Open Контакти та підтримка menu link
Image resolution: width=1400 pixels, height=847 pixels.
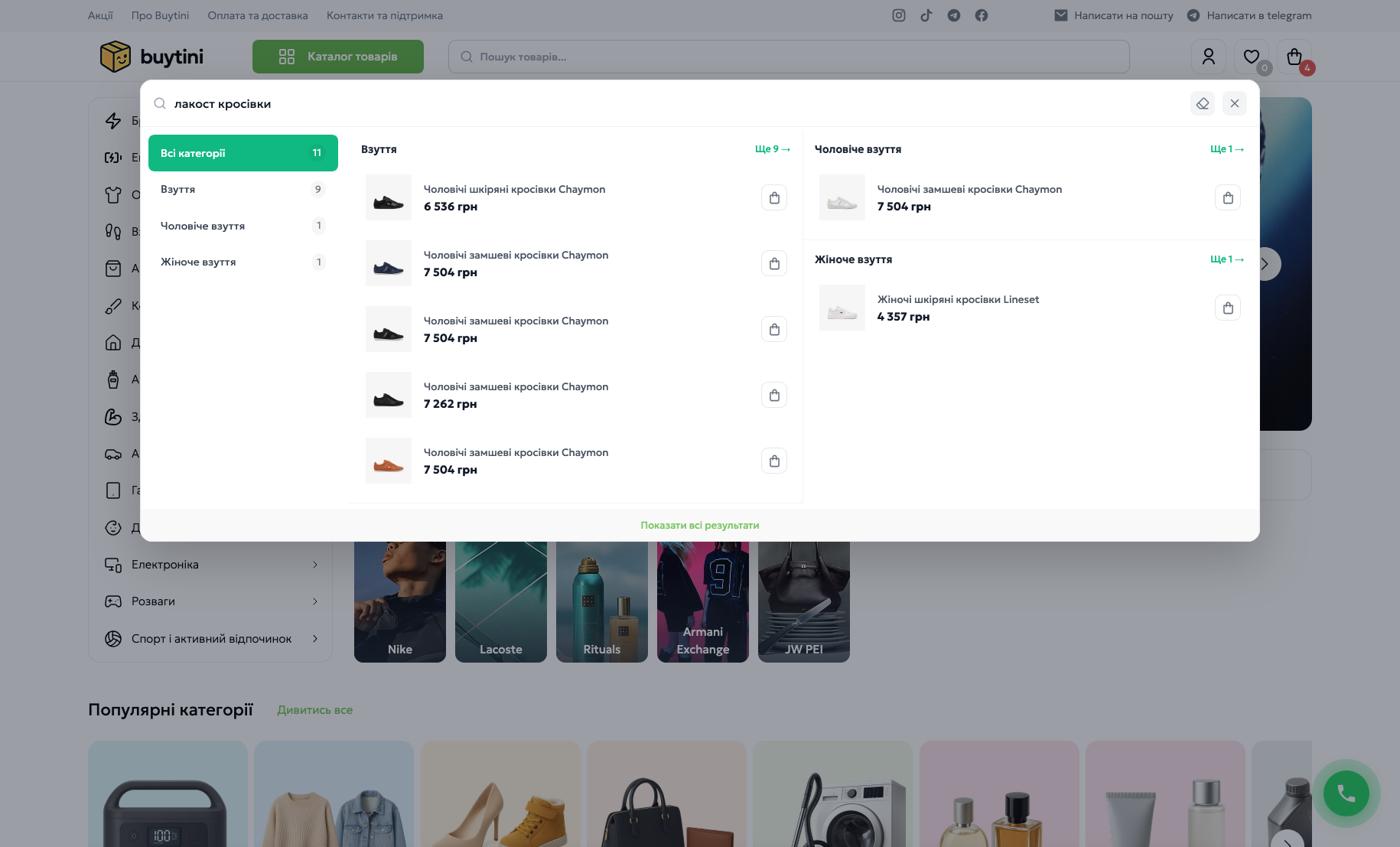(x=385, y=15)
